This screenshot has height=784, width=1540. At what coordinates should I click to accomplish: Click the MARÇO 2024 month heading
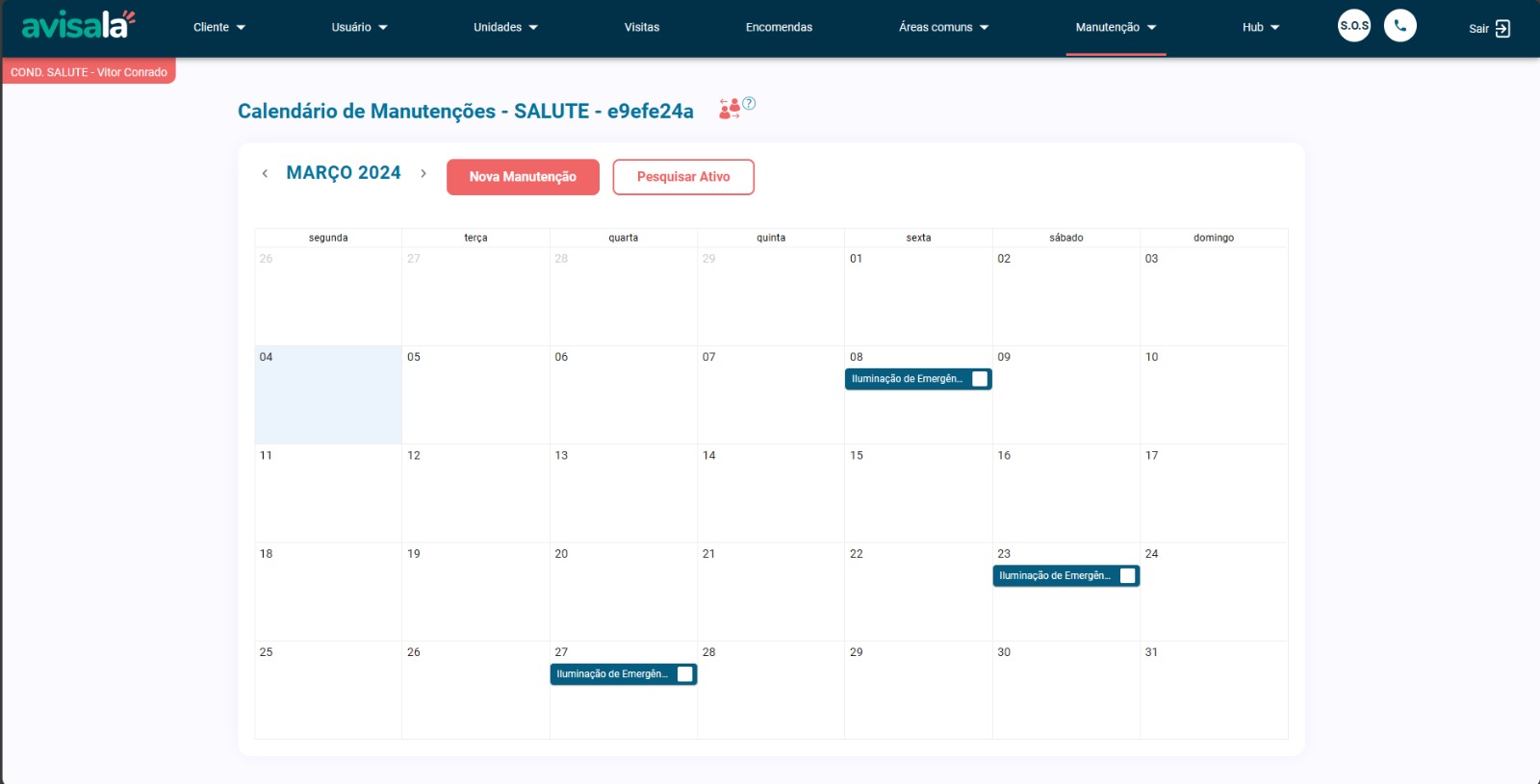pyautogui.click(x=344, y=172)
